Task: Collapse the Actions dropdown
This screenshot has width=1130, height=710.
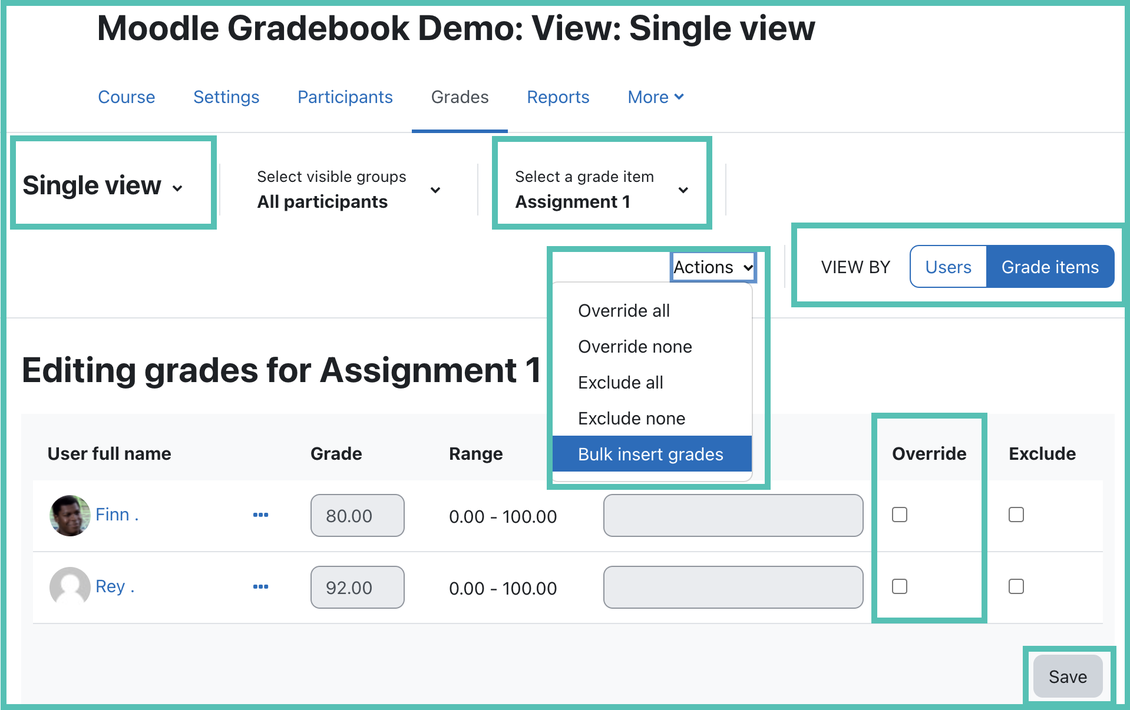Action: click(713, 267)
